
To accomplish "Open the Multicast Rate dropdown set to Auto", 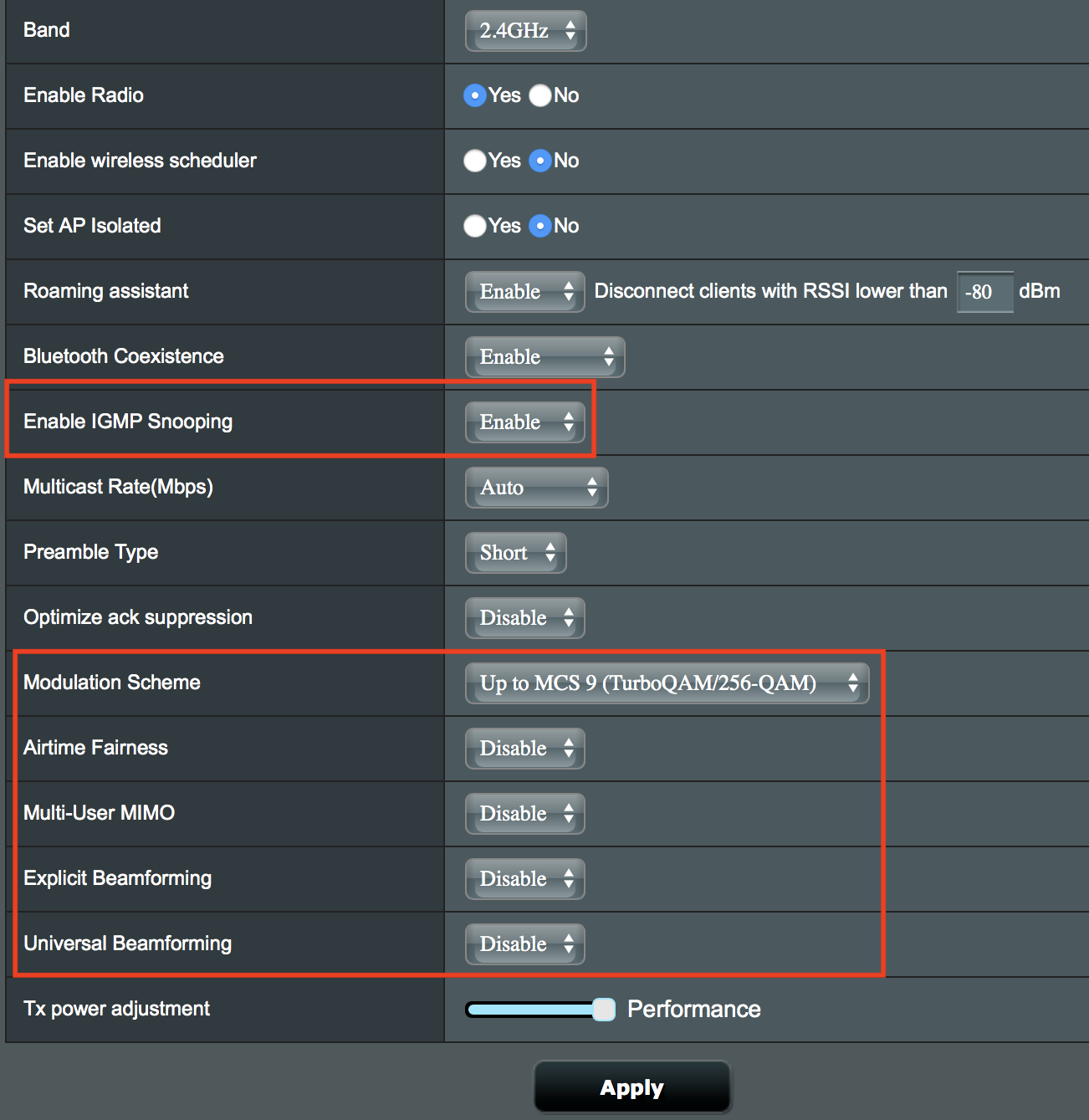I will tap(536, 487).
